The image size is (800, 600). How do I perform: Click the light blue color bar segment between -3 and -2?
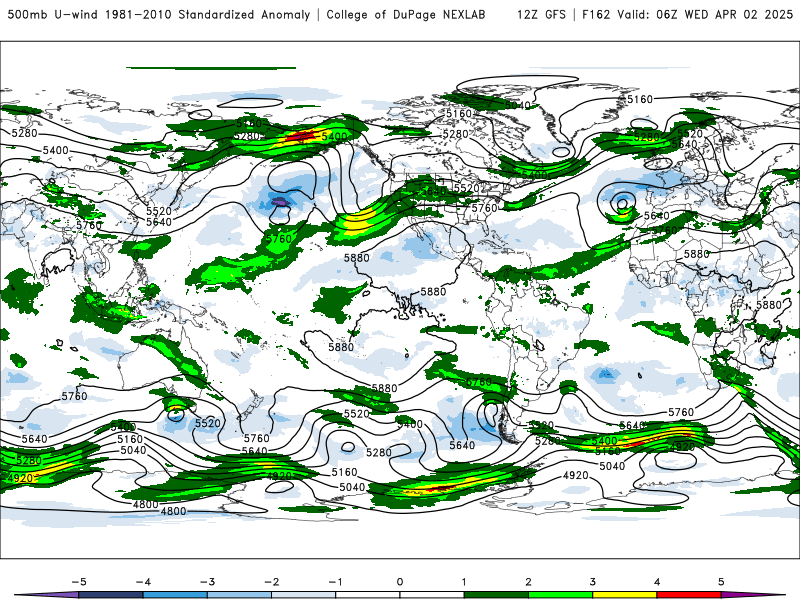pos(239,595)
